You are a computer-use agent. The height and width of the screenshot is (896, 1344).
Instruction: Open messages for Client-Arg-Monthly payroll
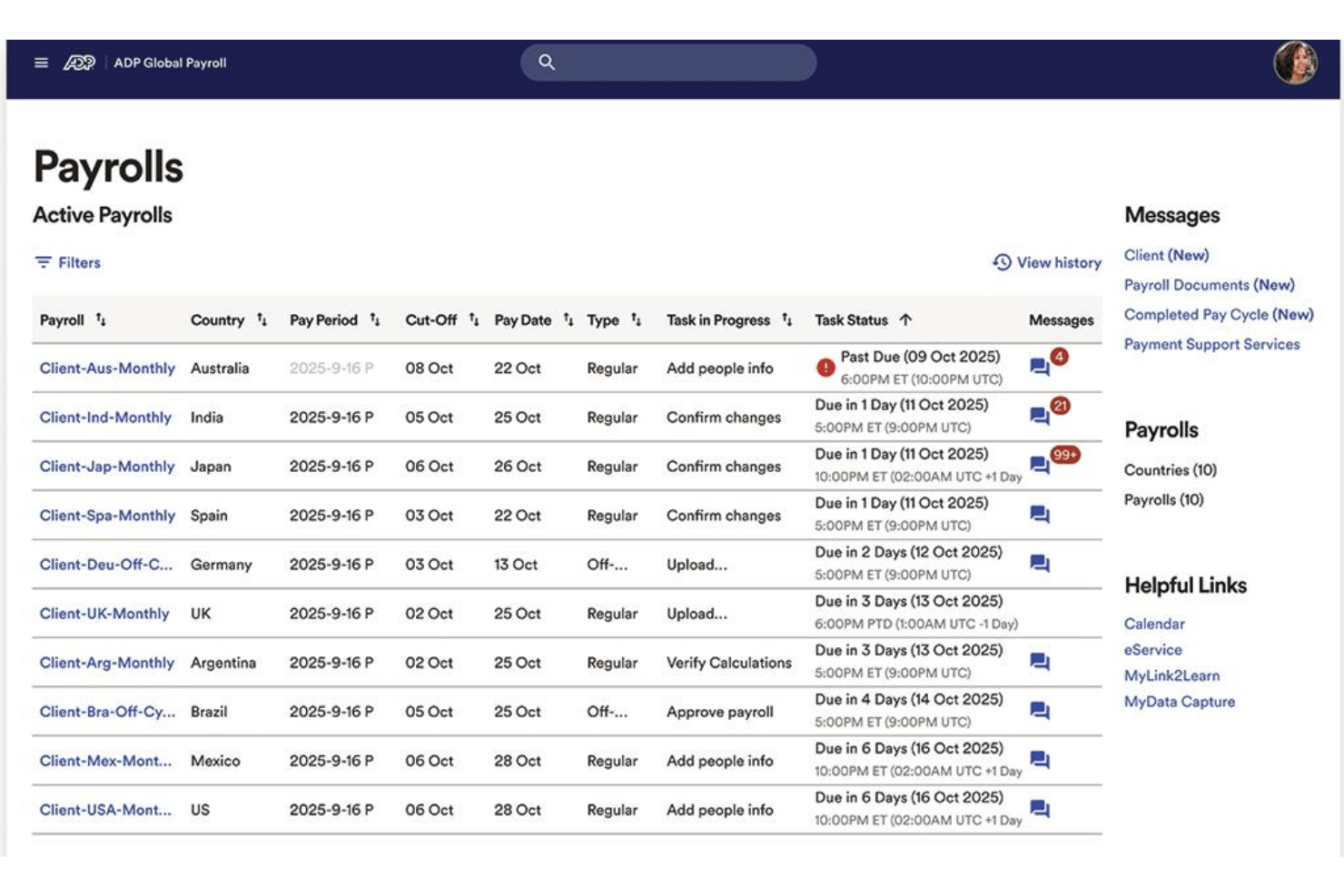click(x=1040, y=662)
